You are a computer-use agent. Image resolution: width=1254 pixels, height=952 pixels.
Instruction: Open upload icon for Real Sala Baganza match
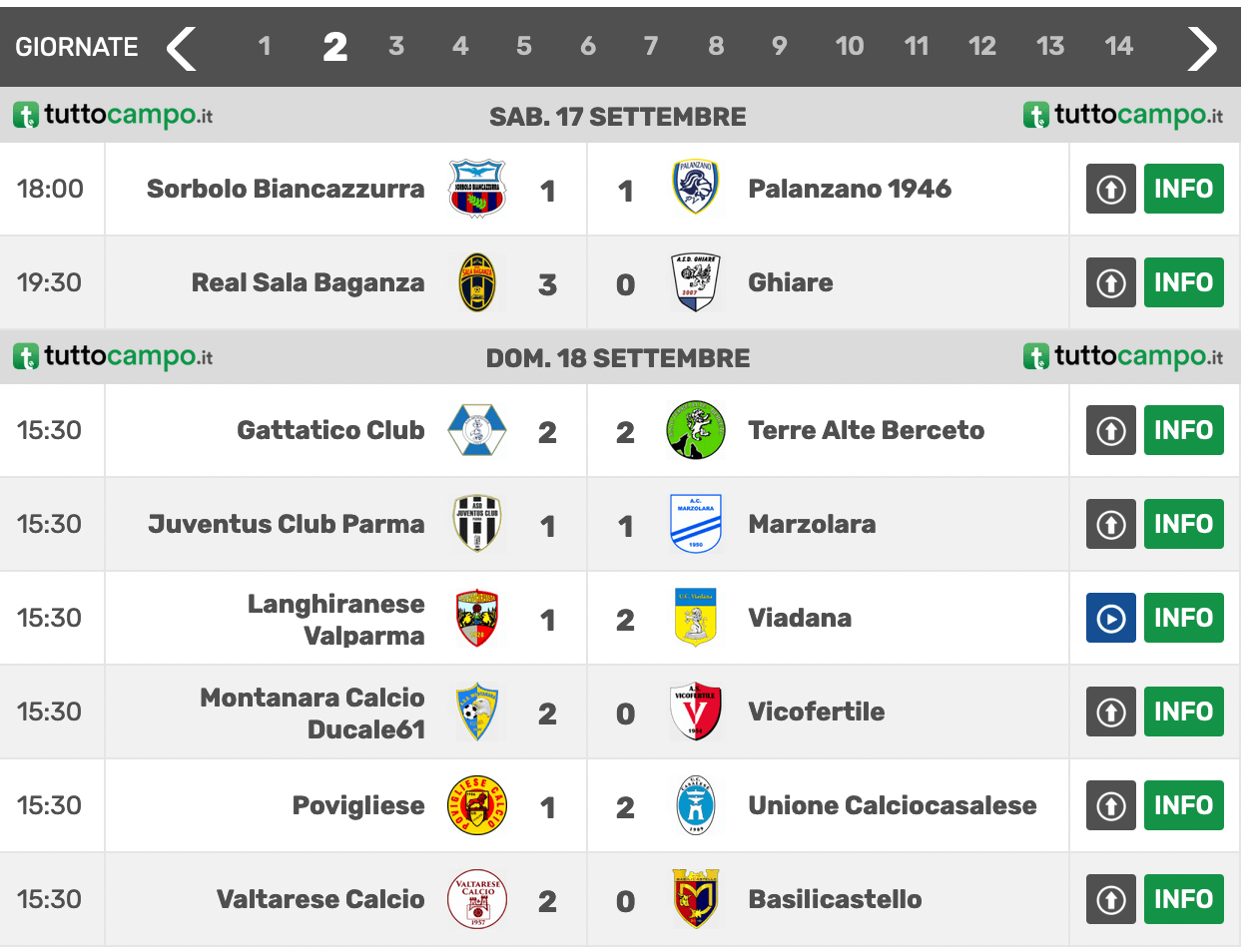[1110, 282]
